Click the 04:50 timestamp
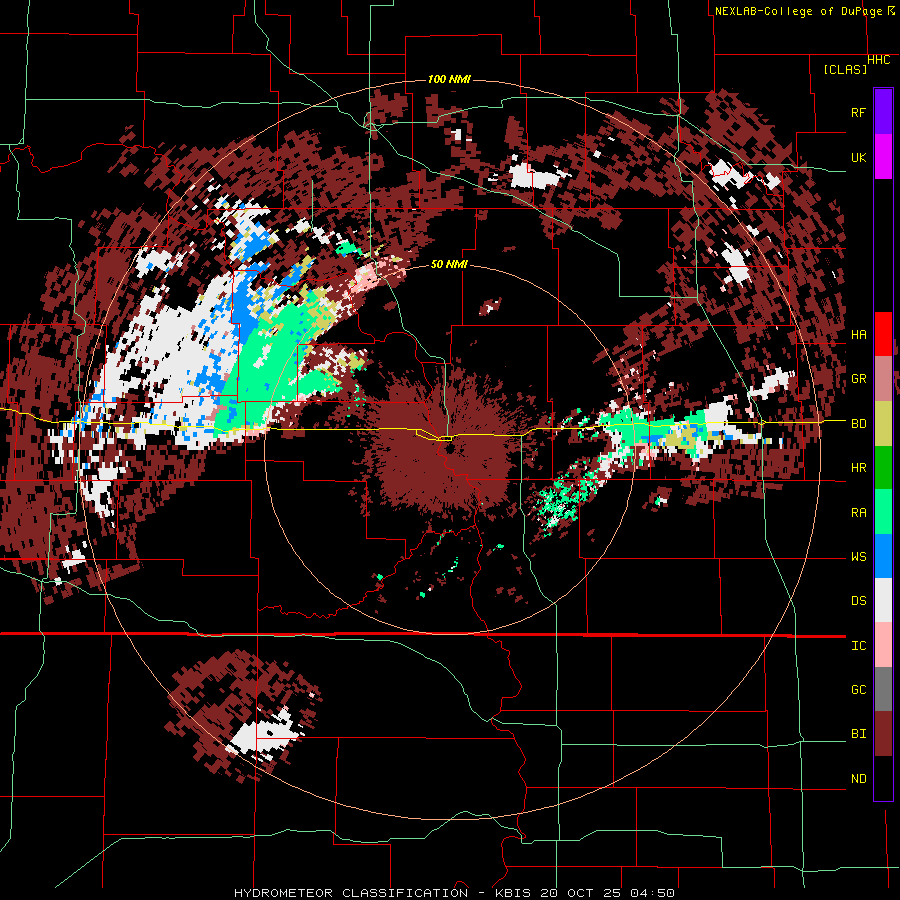 (651, 893)
